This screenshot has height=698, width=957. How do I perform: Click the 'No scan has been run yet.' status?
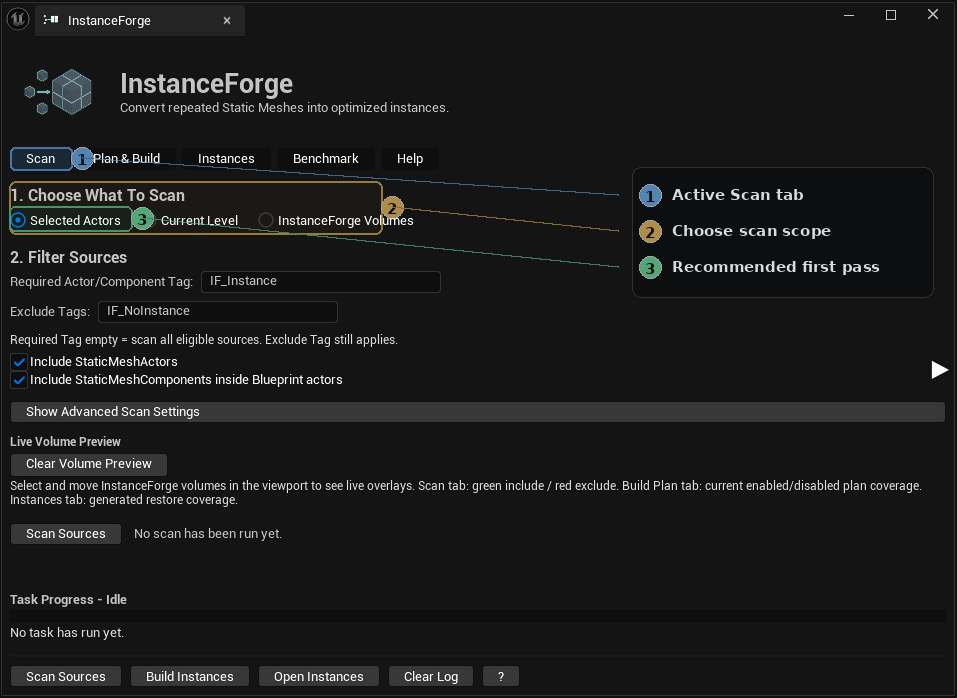(208, 534)
